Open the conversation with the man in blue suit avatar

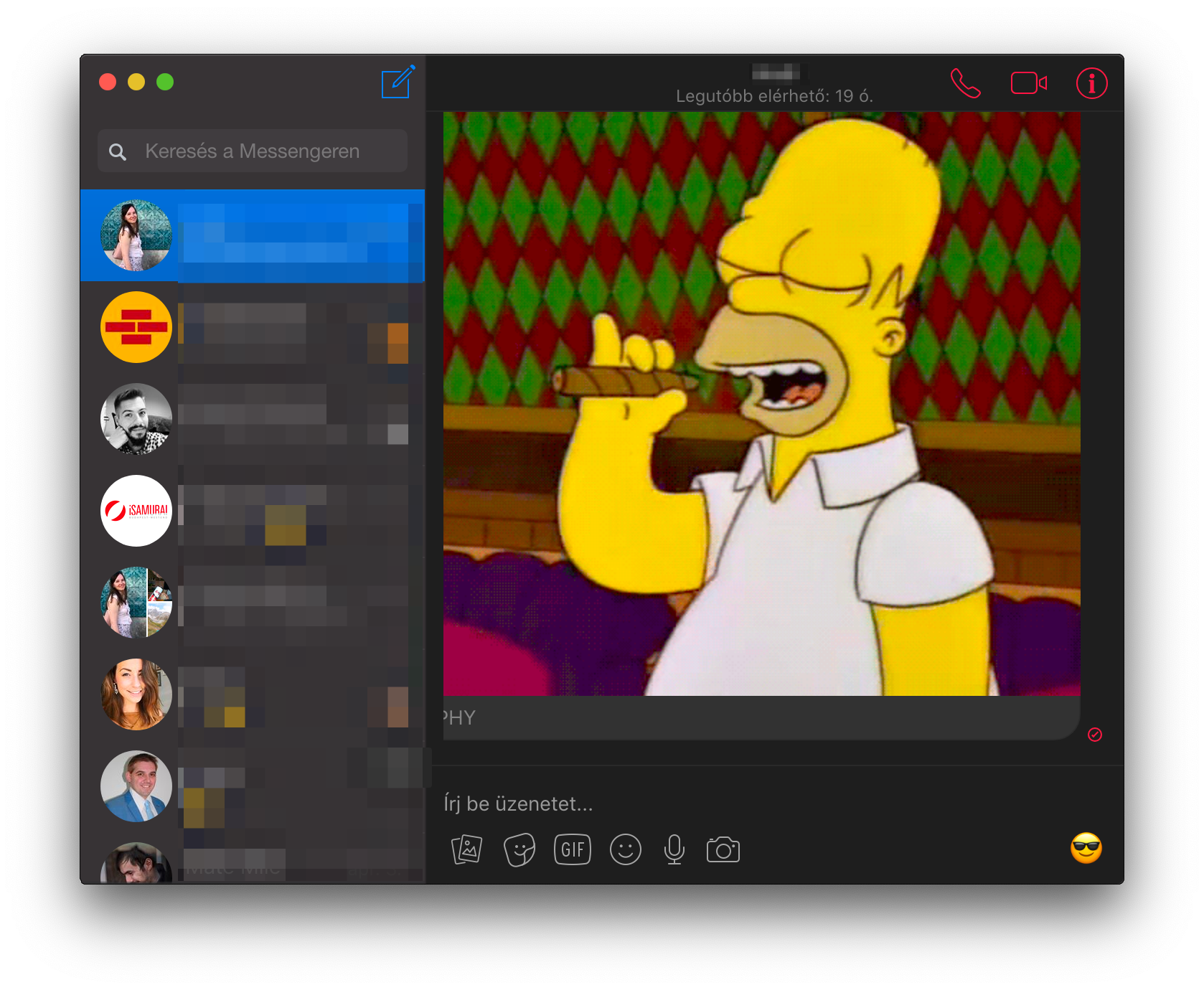[253, 786]
